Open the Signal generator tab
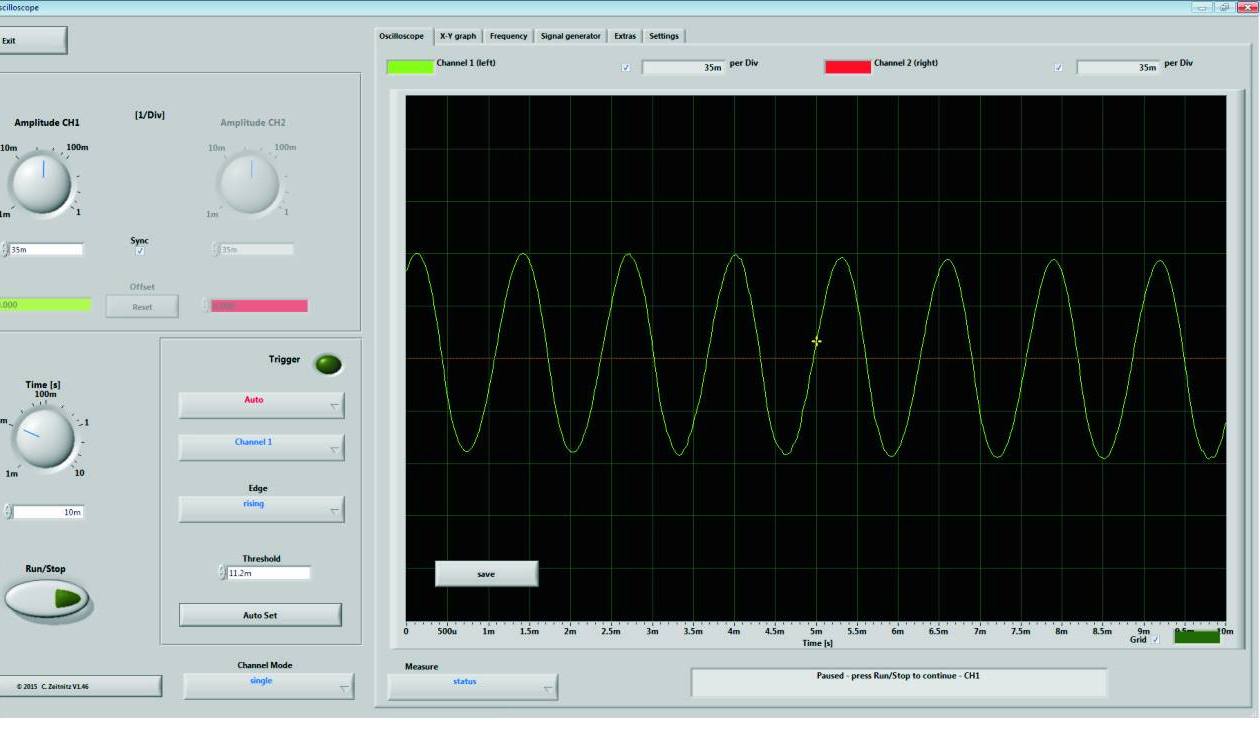Image resolution: width=1260 pixels, height=746 pixels. click(x=570, y=36)
